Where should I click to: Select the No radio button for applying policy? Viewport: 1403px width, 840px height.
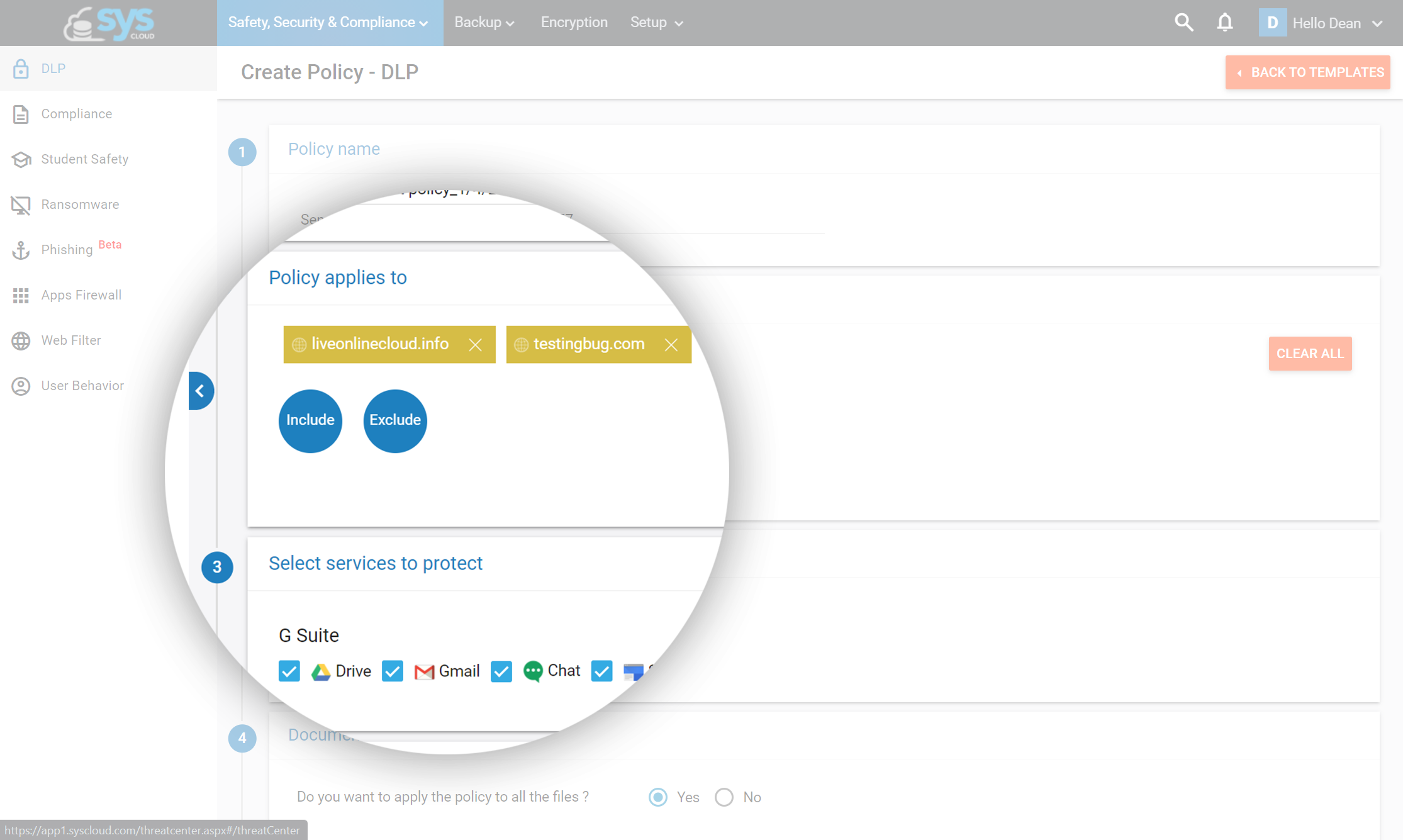click(x=724, y=797)
